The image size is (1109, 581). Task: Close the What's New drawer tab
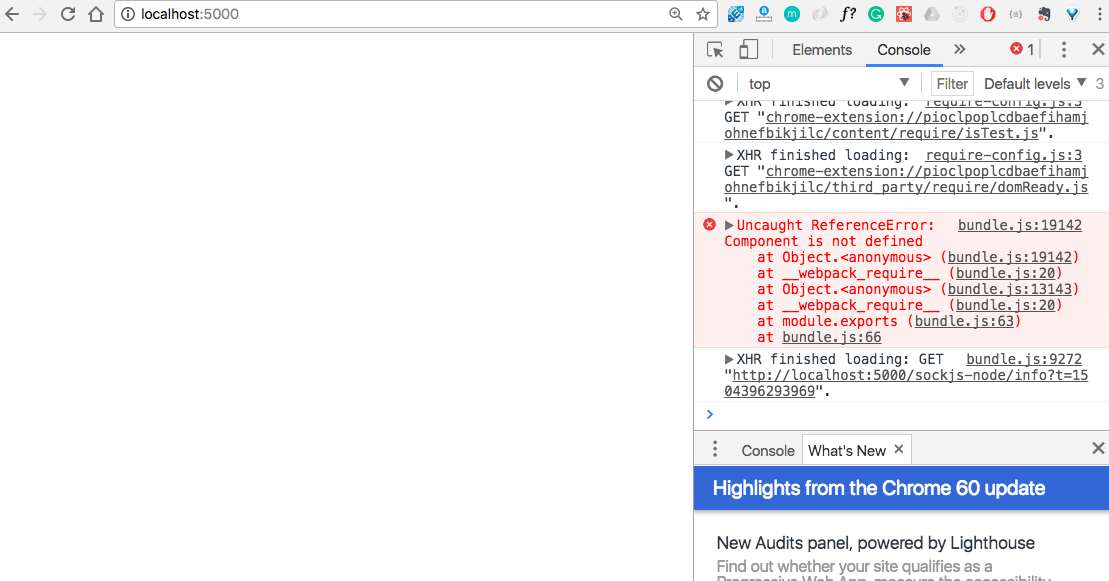click(x=899, y=450)
